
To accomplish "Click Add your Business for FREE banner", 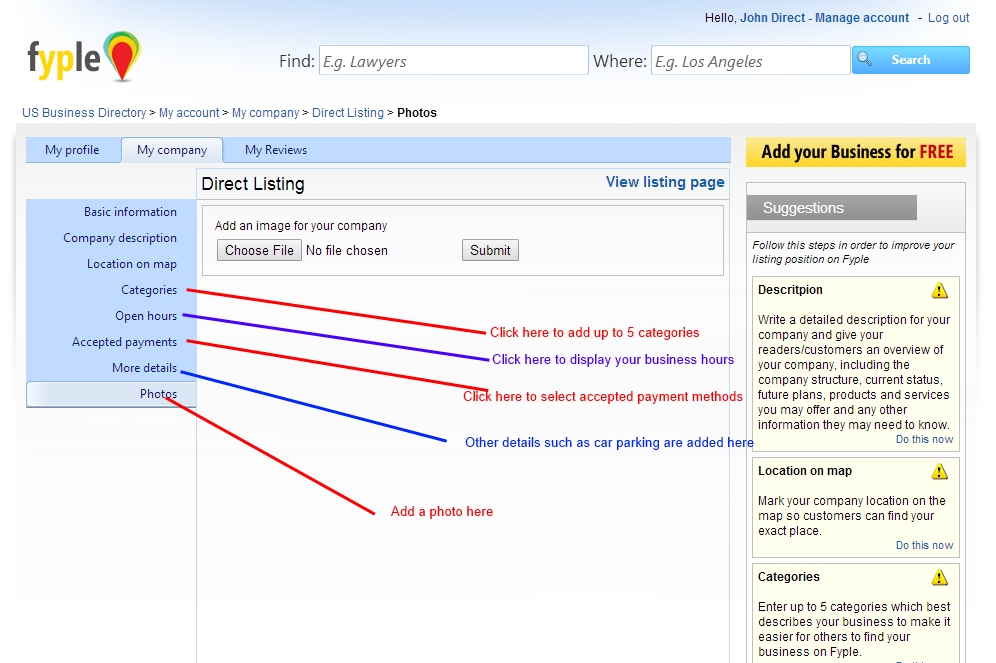I will (856, 152).
